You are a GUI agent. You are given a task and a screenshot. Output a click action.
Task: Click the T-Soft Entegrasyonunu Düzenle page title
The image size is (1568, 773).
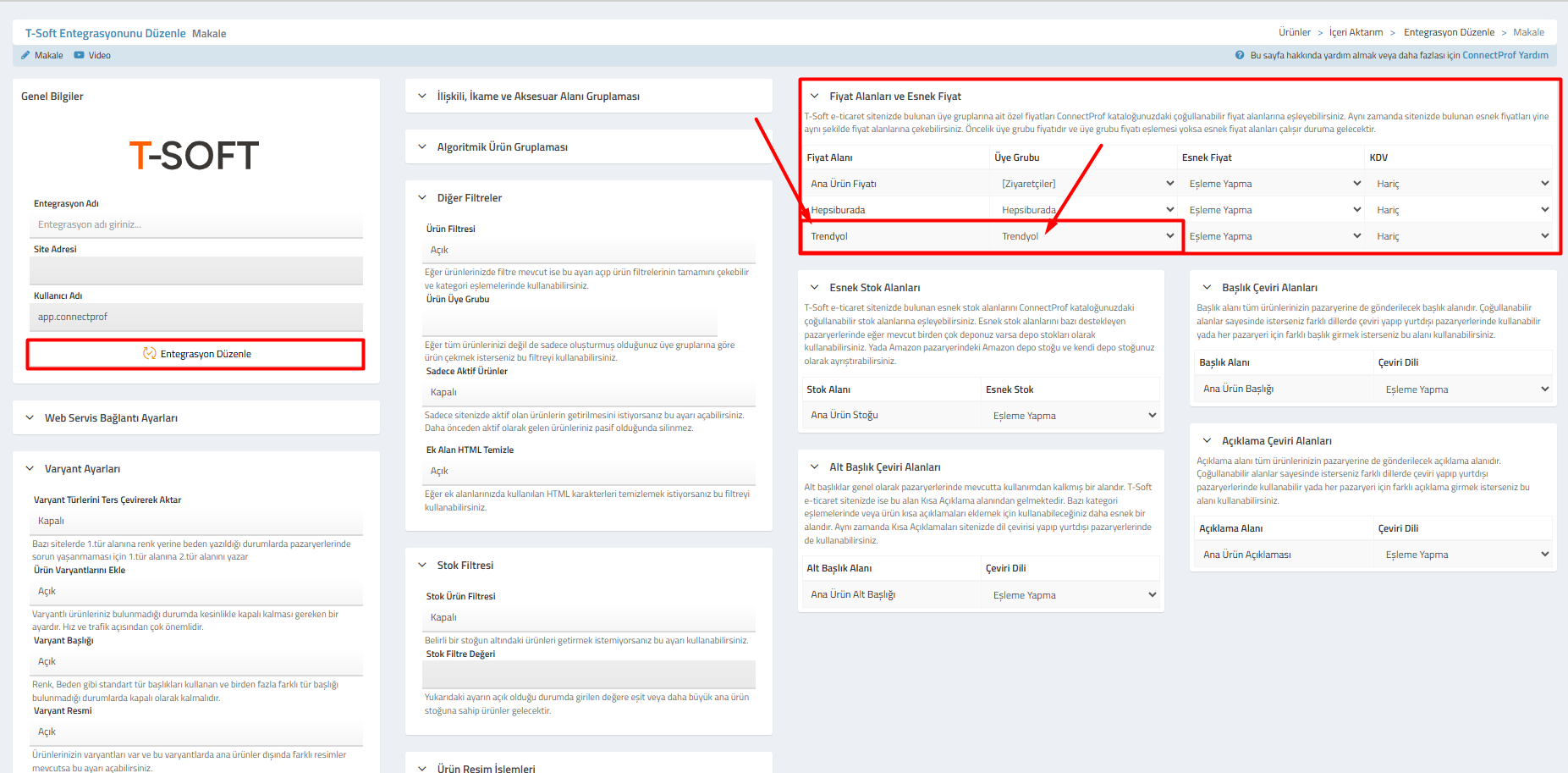point(106,33)
